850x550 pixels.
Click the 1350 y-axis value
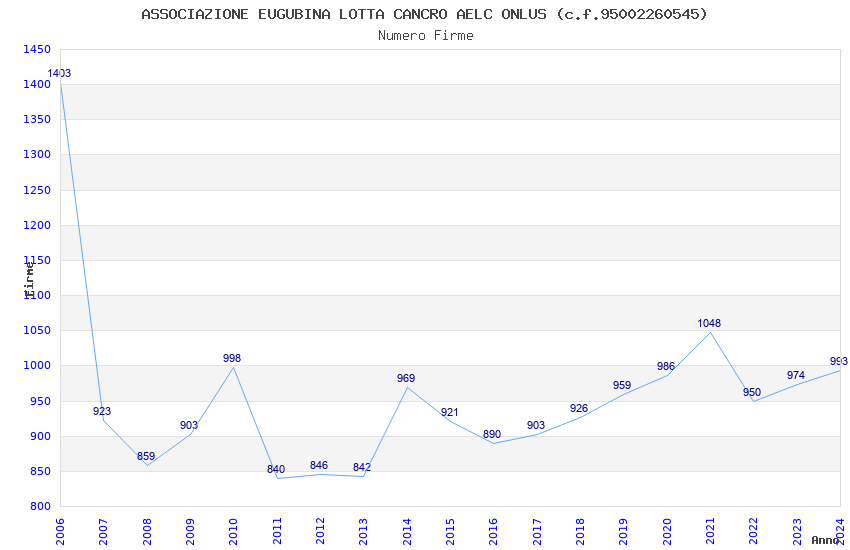click(x=37, y=119)
